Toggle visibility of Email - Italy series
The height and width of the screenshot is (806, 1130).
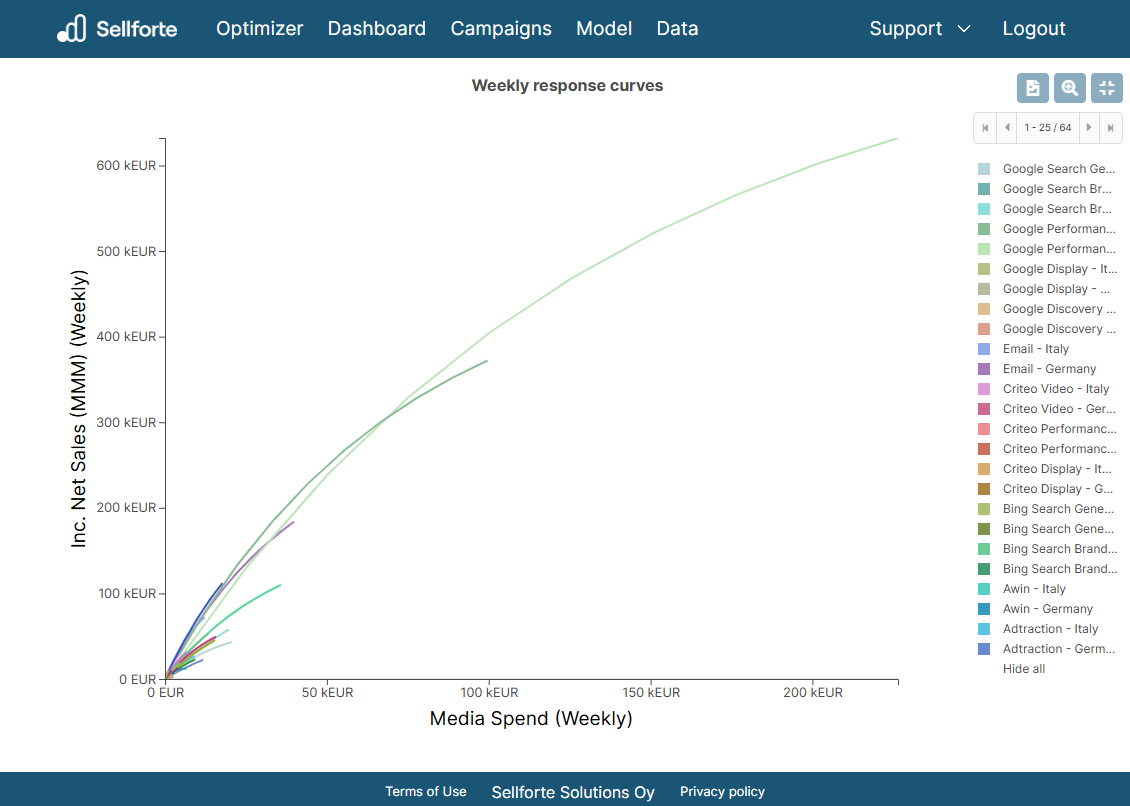(1034, 348)
